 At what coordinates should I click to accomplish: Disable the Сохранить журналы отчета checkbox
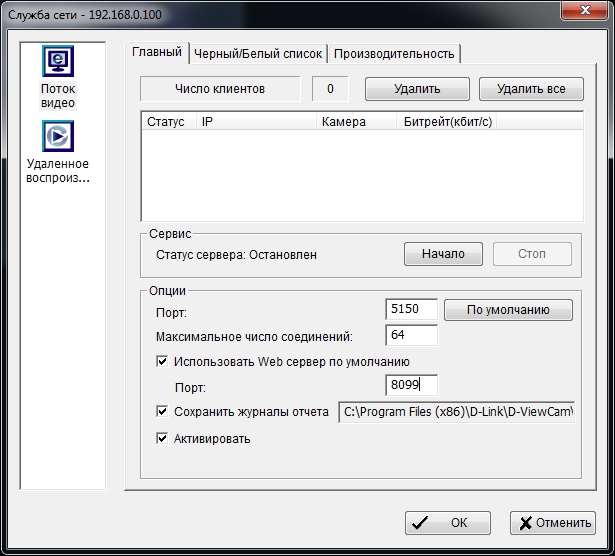pyautogui.click(x=163, y=411)
